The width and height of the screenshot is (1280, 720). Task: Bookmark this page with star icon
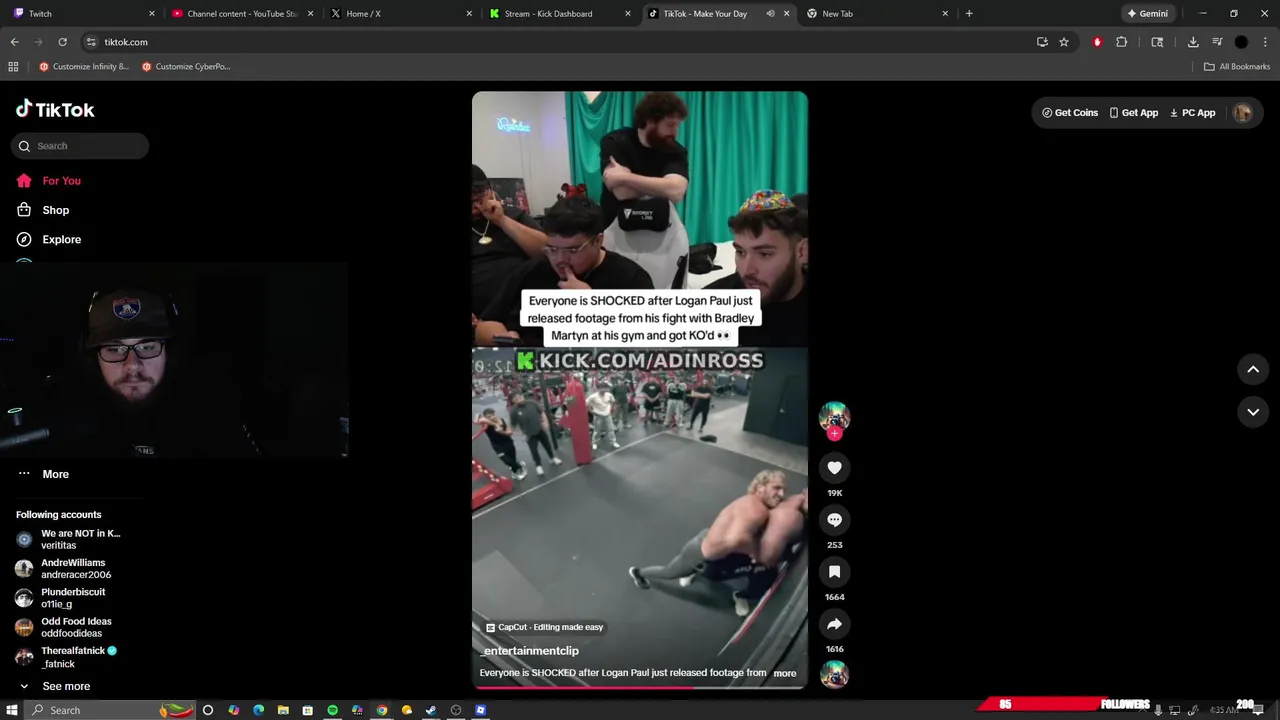[1064, 42]
